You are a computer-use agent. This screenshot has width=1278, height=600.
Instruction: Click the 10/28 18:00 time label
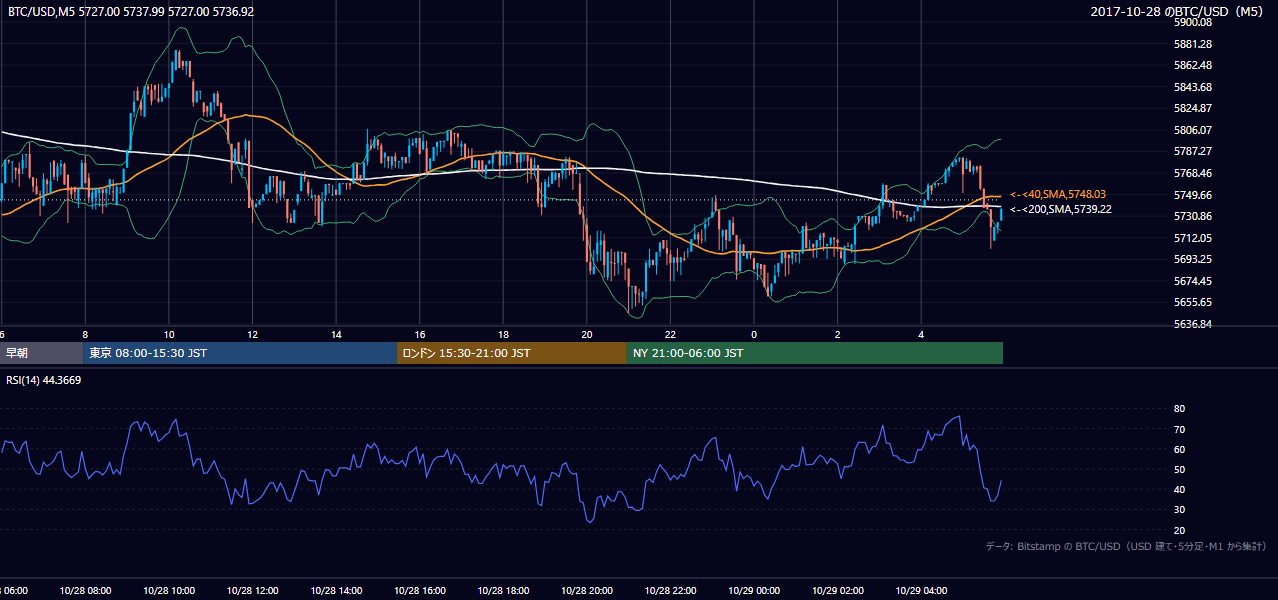(x=503, y=590)
